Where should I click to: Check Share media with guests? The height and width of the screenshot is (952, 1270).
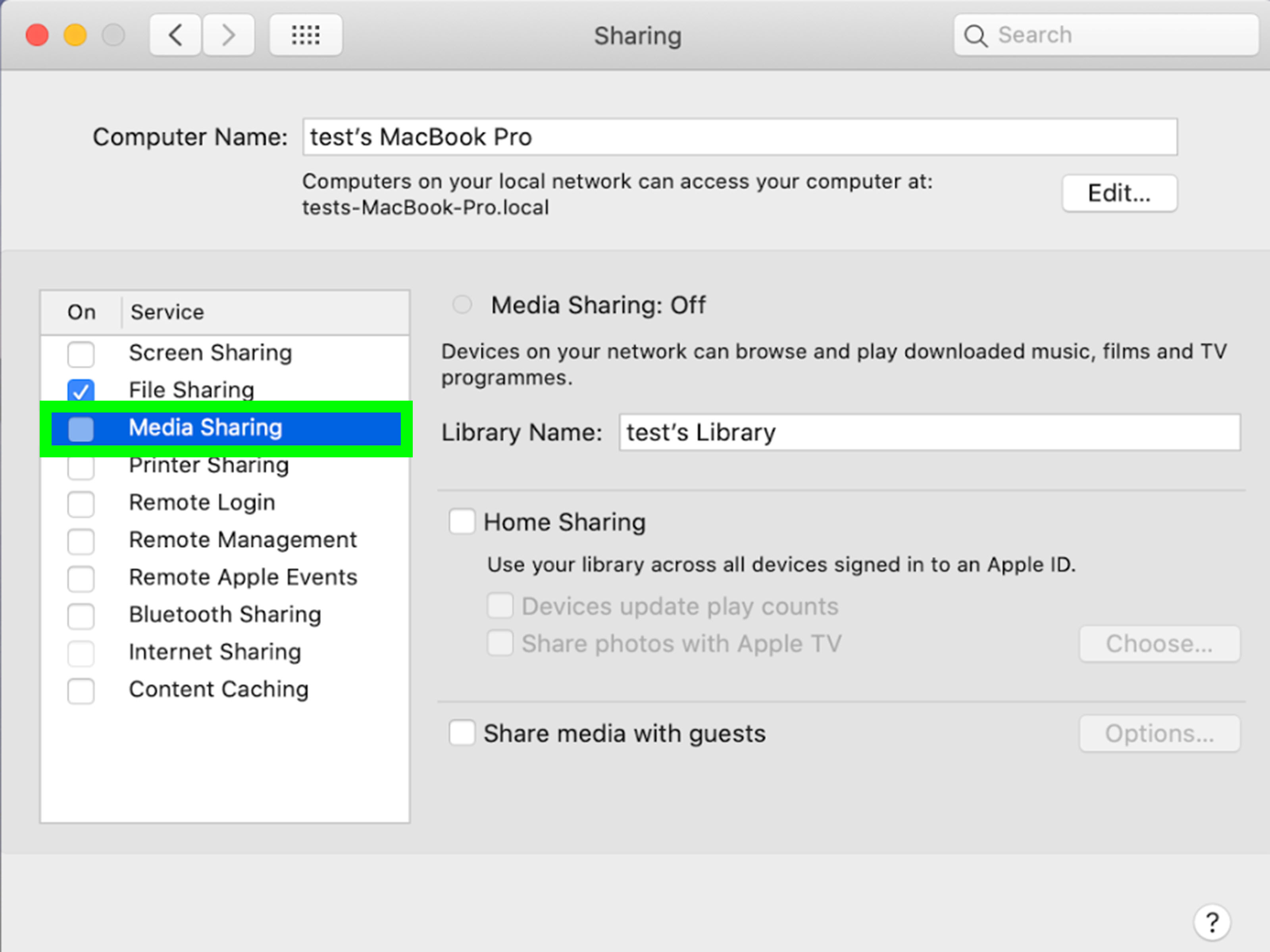pos(462,733)
